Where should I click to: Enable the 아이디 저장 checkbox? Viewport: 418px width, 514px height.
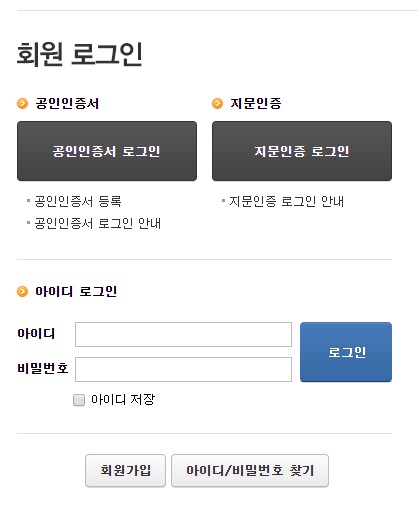[79, 400]
